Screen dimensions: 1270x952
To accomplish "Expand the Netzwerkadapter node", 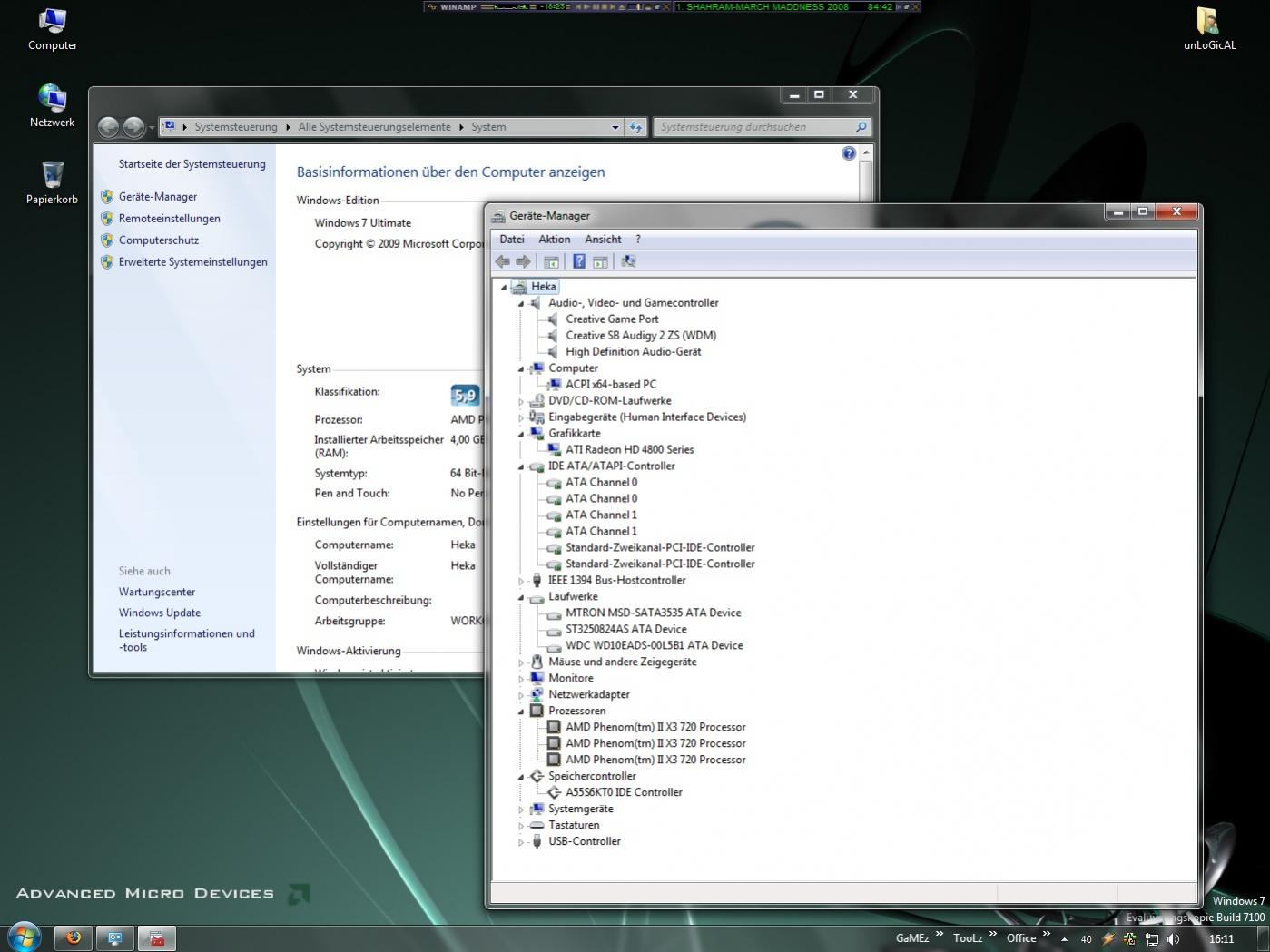I will [521, 695].
